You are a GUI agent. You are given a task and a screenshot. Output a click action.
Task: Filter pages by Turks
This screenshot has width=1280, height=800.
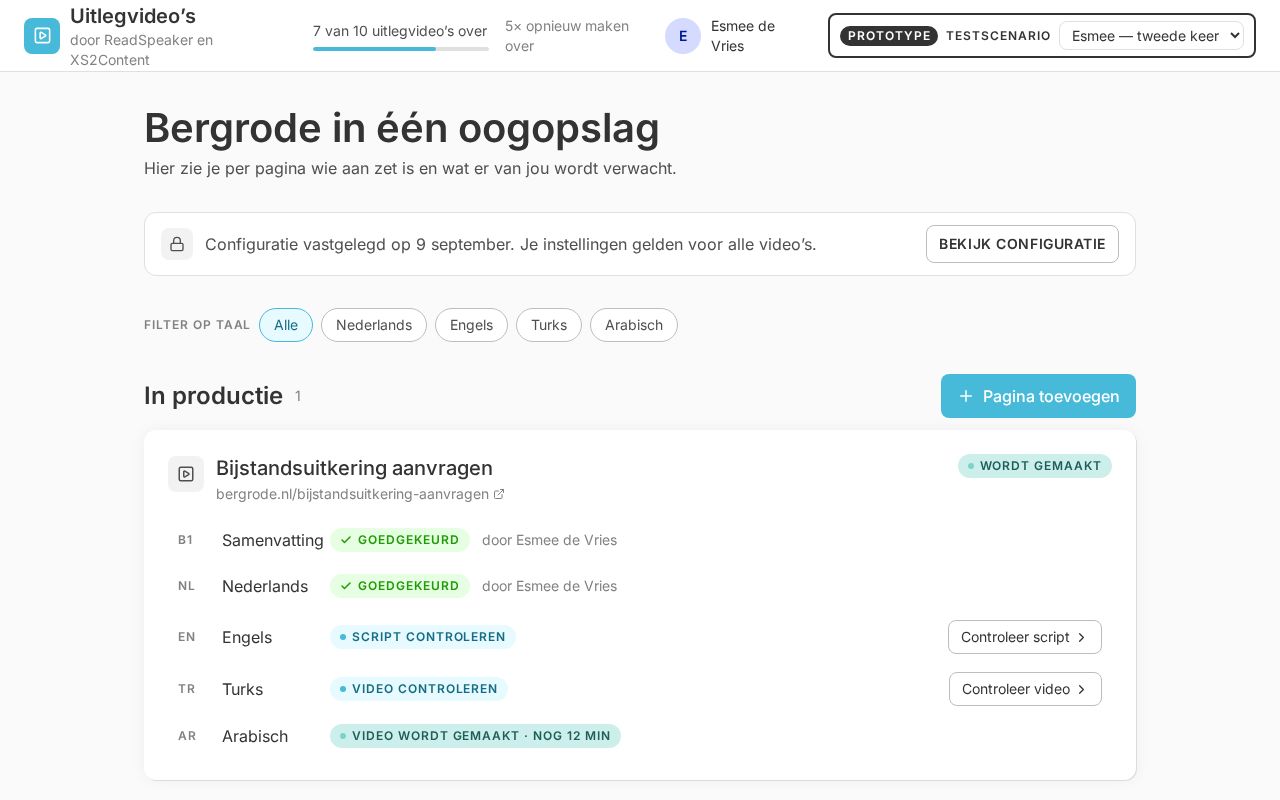549,325
